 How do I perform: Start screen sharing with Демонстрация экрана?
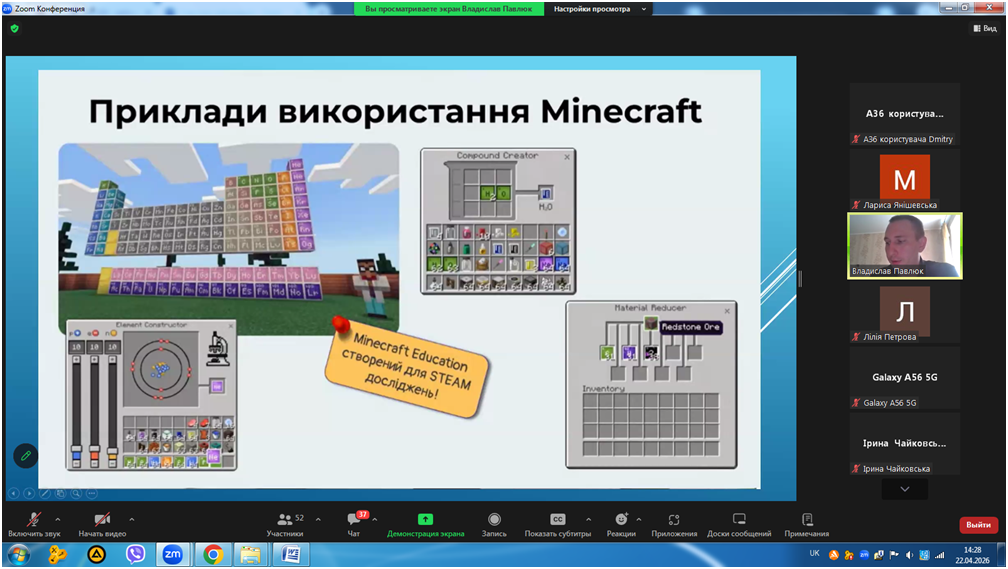coord(425,520)
